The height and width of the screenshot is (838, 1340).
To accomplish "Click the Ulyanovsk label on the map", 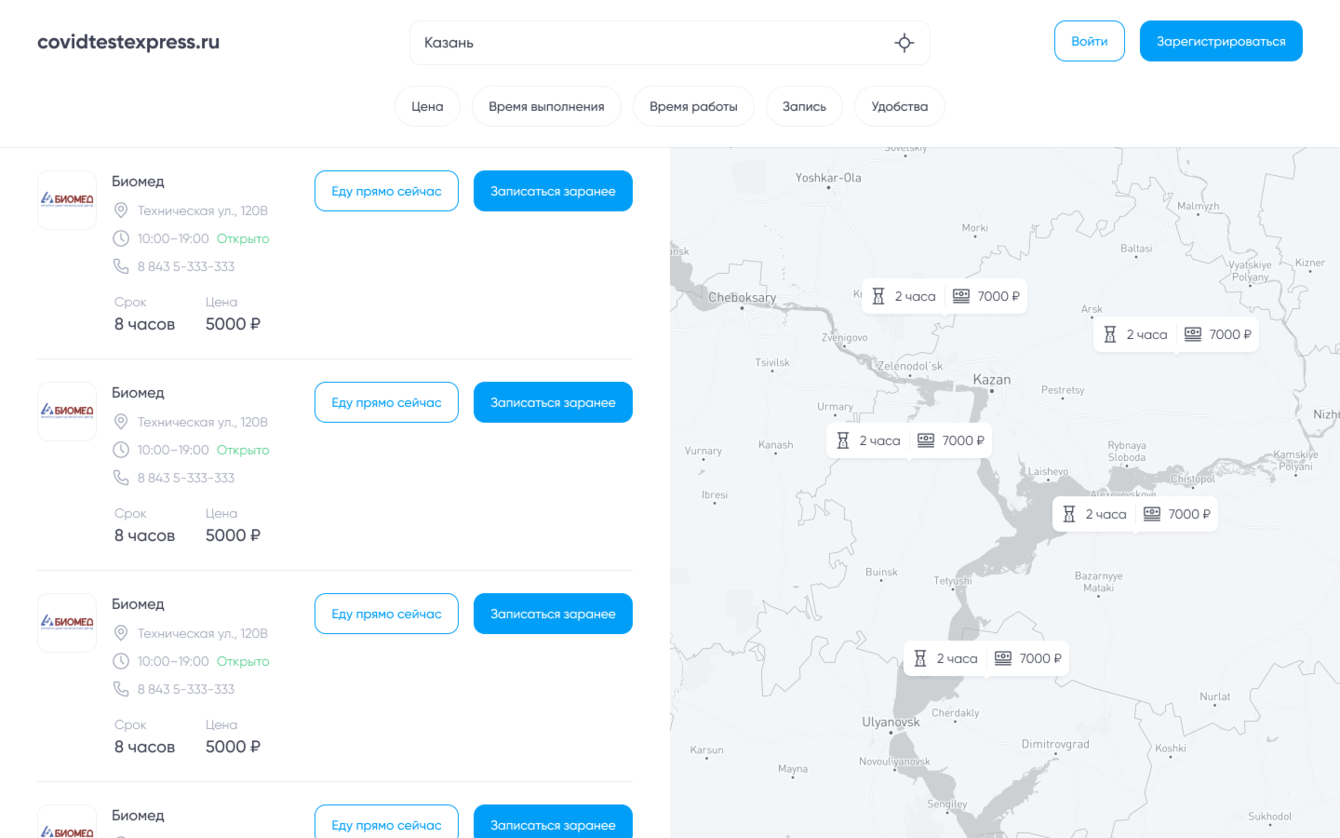I will pos(891,721).
